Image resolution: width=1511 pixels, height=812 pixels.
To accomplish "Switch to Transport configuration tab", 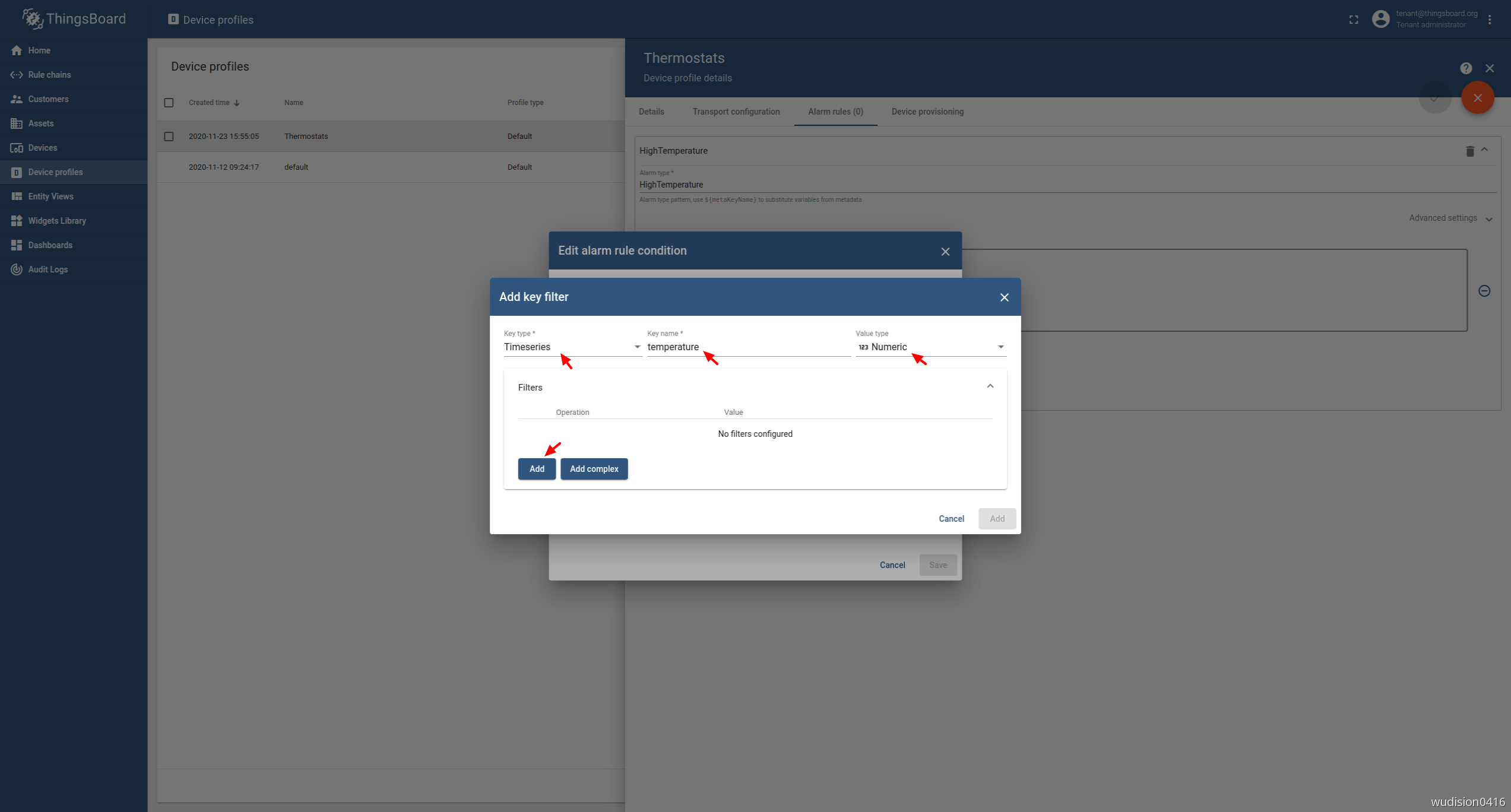I will (x=736, y=112).
